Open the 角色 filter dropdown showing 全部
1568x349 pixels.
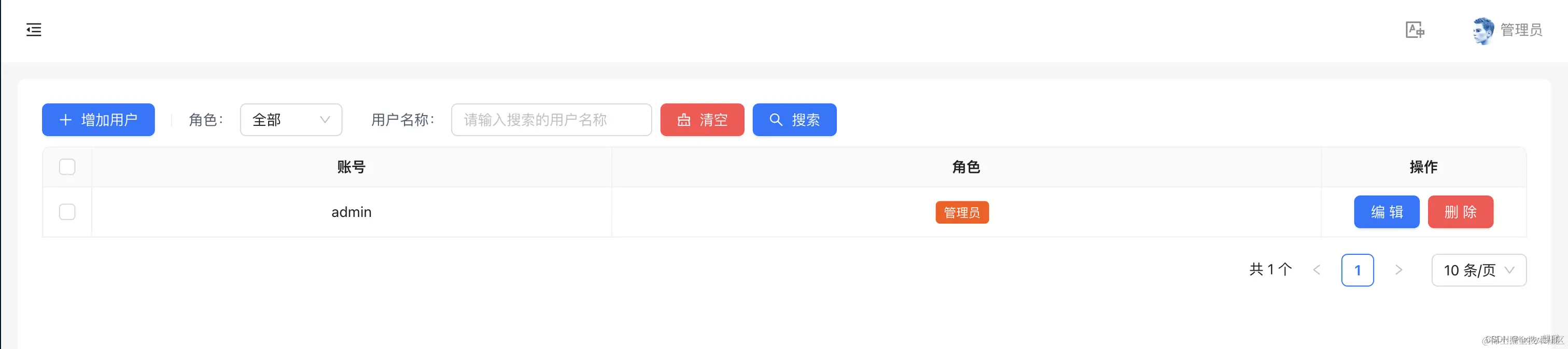tap(290, 120)
